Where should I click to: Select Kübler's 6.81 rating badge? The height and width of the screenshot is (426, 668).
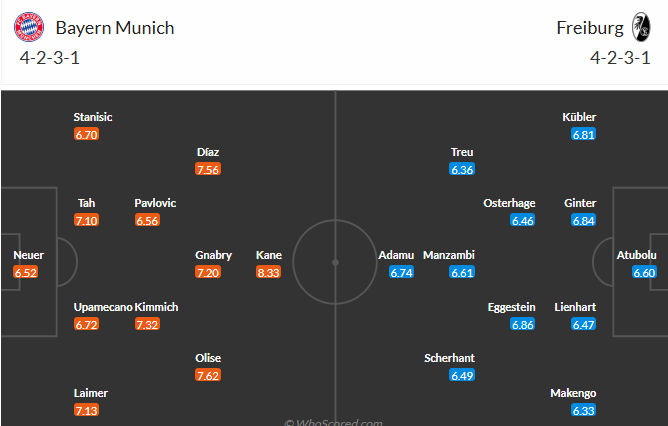[583, 134]
